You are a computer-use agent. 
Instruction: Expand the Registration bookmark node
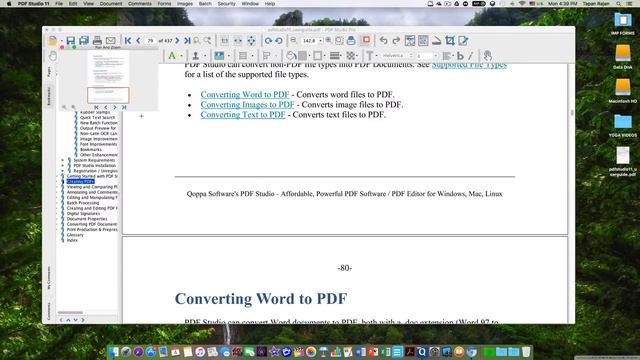(x=62, y=171)
